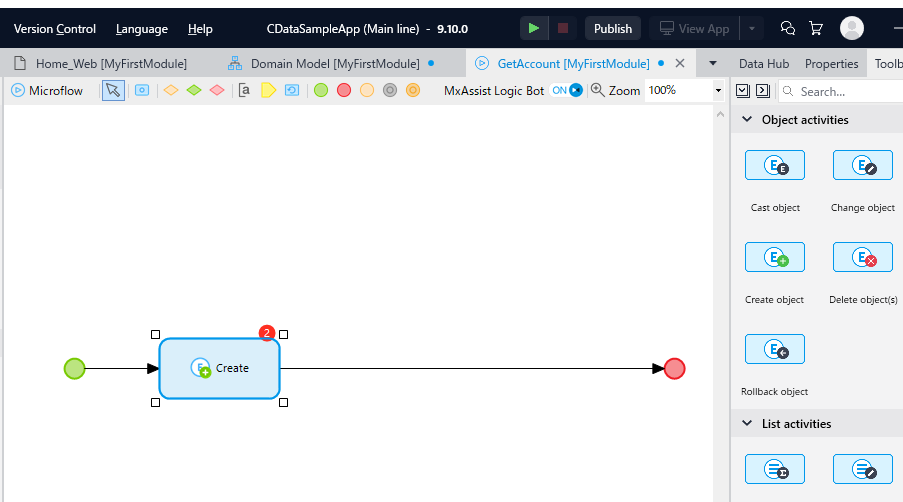
Task: Select the Change object activity icon
Action: click(863, 165)
